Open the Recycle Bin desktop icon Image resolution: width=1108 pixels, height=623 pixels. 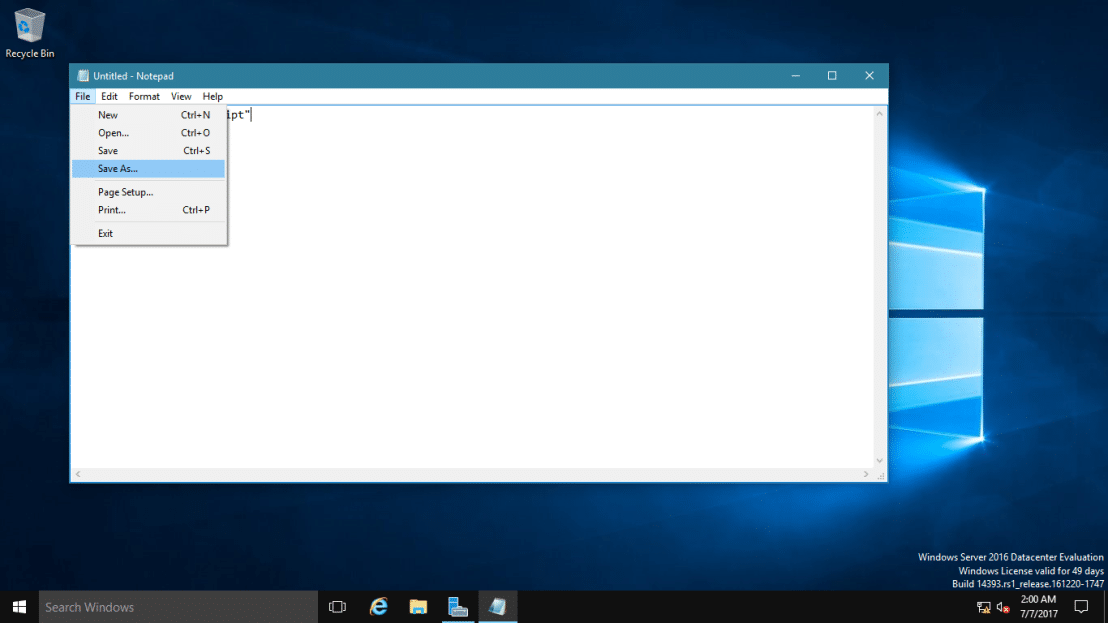[x=30, y=33]
